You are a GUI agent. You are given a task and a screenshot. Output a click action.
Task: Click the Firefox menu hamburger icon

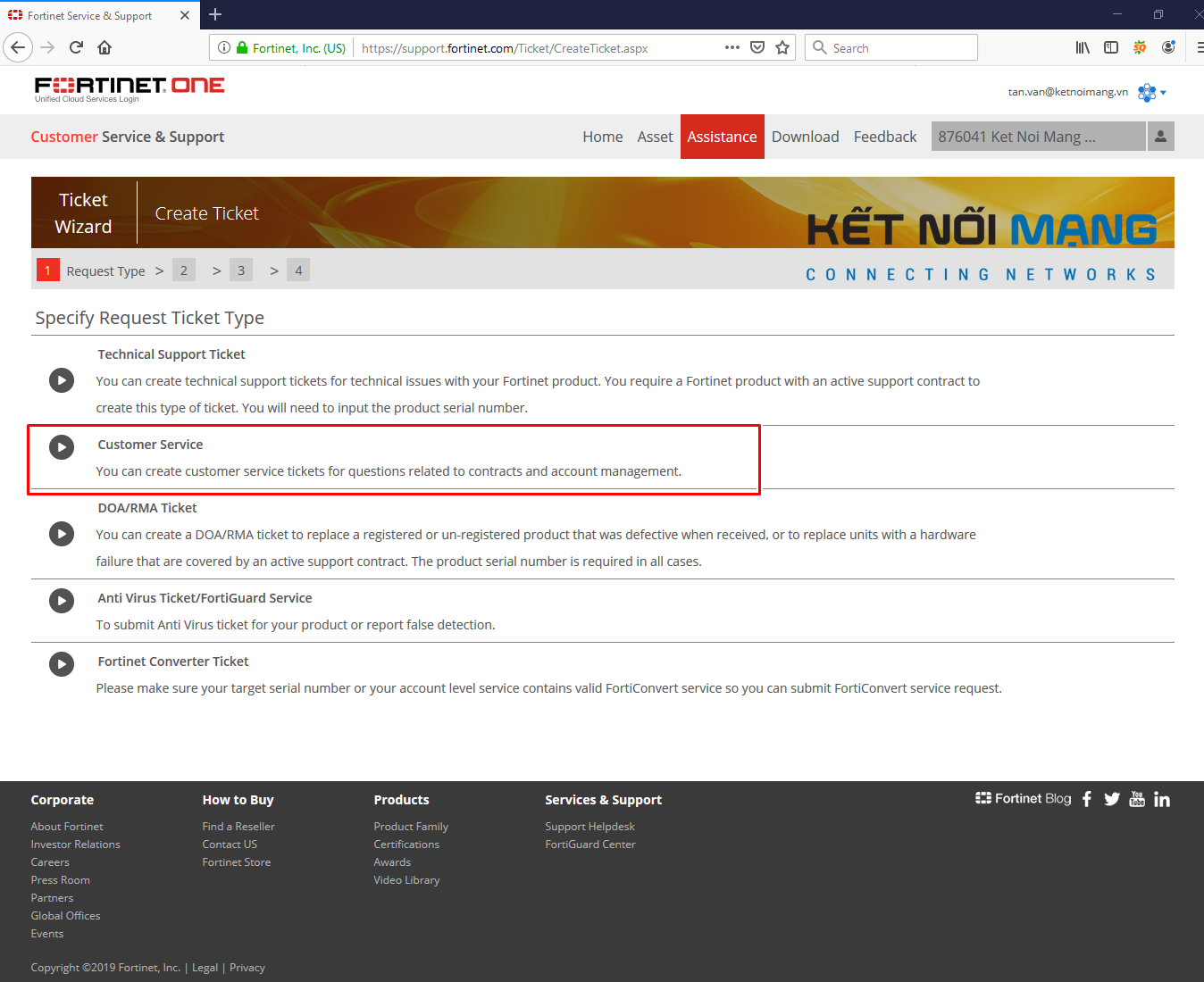coord(1200,47)
